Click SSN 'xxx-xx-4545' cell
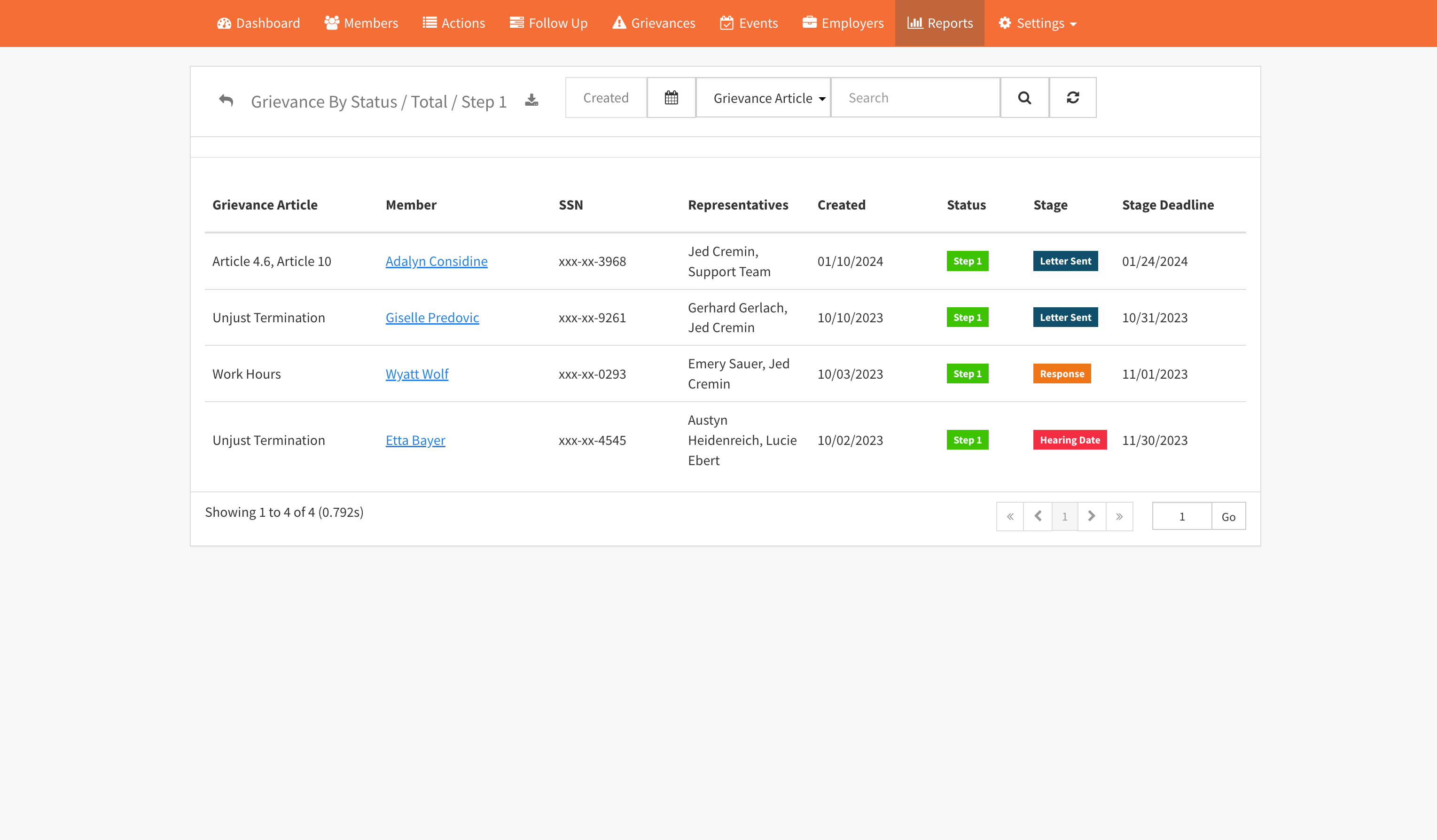The image size is (1437, 840). point(592,440)
